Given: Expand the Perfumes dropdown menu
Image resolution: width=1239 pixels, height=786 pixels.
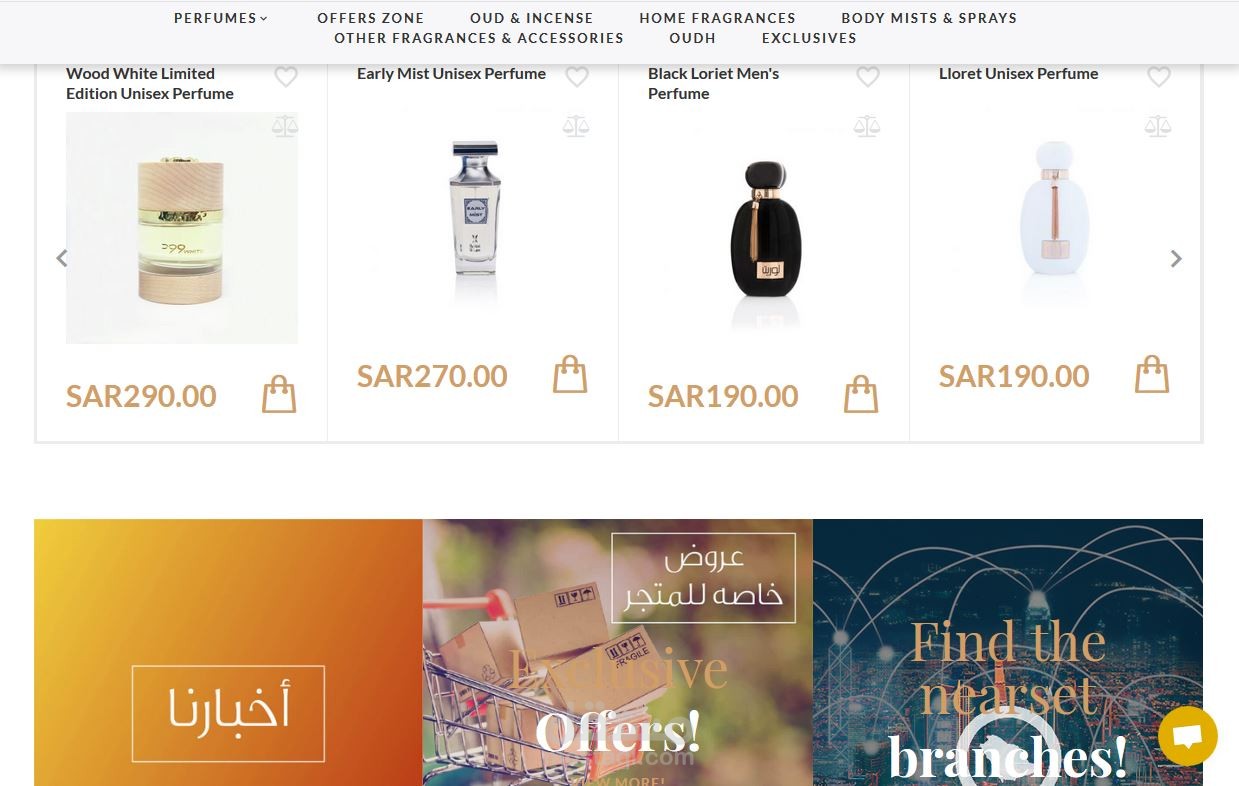Looking at the screenshot, I should pos(221,18).
